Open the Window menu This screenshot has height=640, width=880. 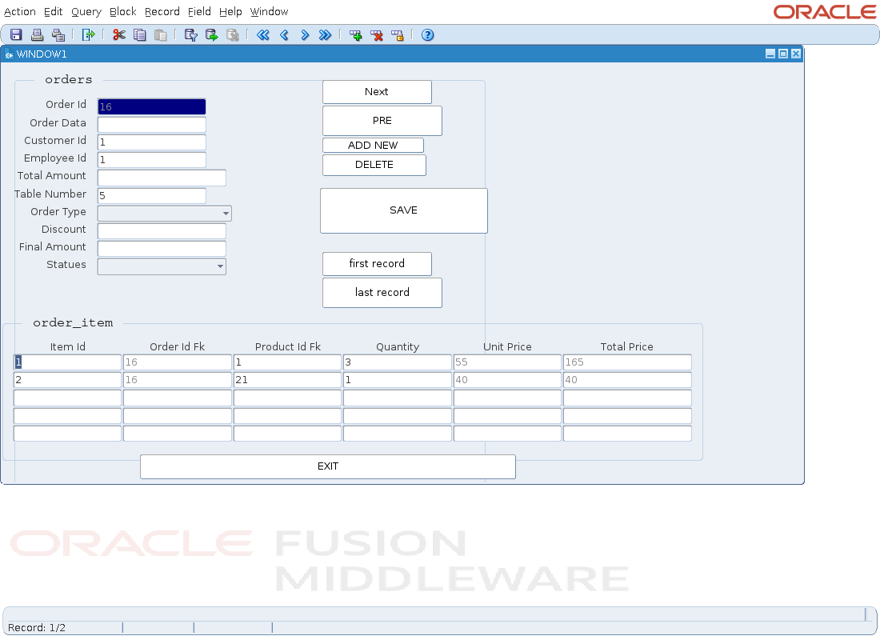[x=269, y=11]
